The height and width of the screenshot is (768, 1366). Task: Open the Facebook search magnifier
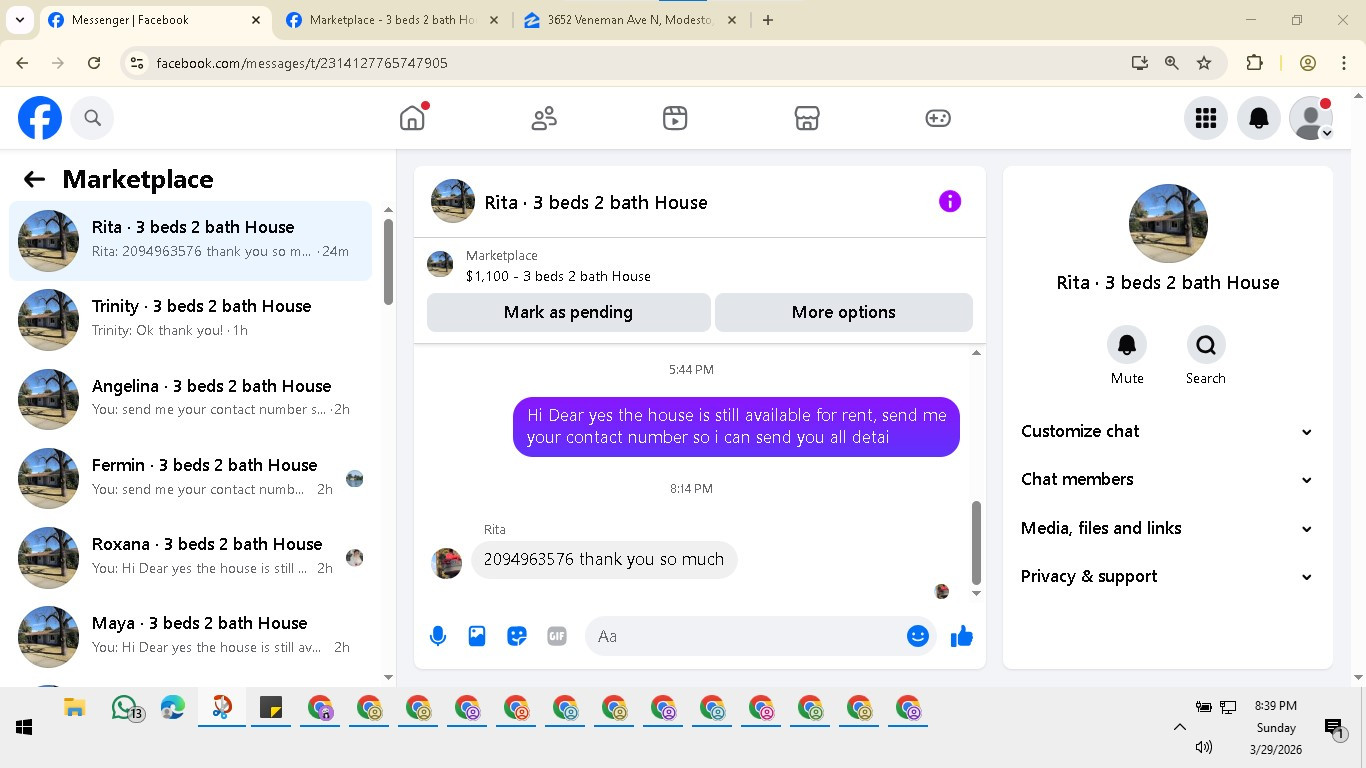(92, 118)
